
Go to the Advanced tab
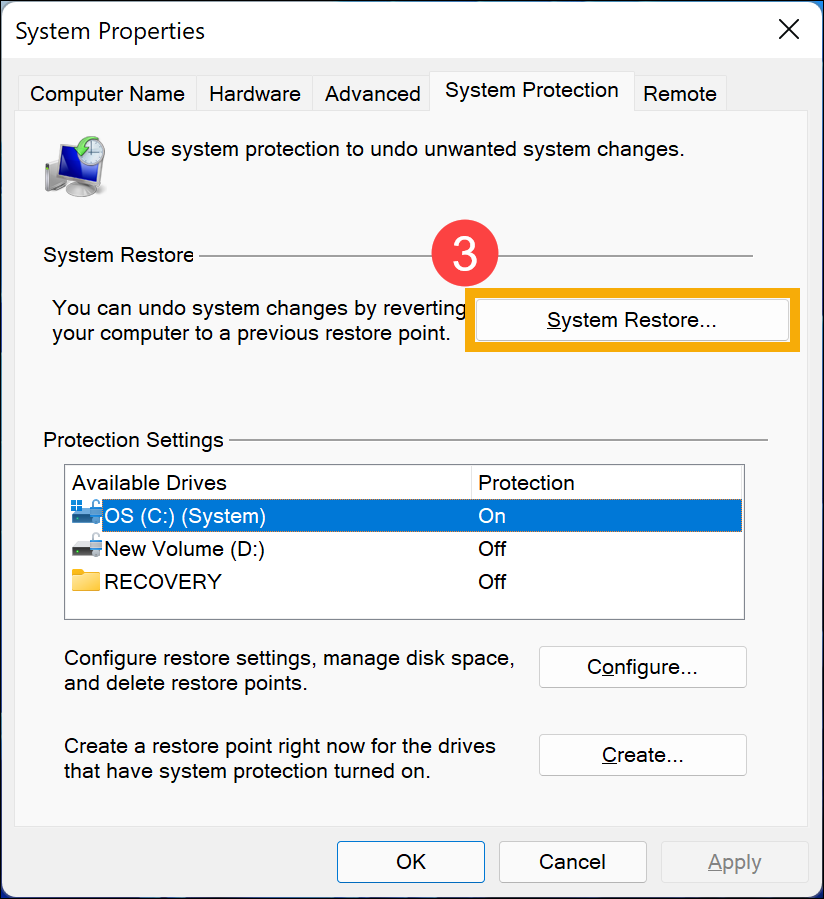tap(372, 94)
